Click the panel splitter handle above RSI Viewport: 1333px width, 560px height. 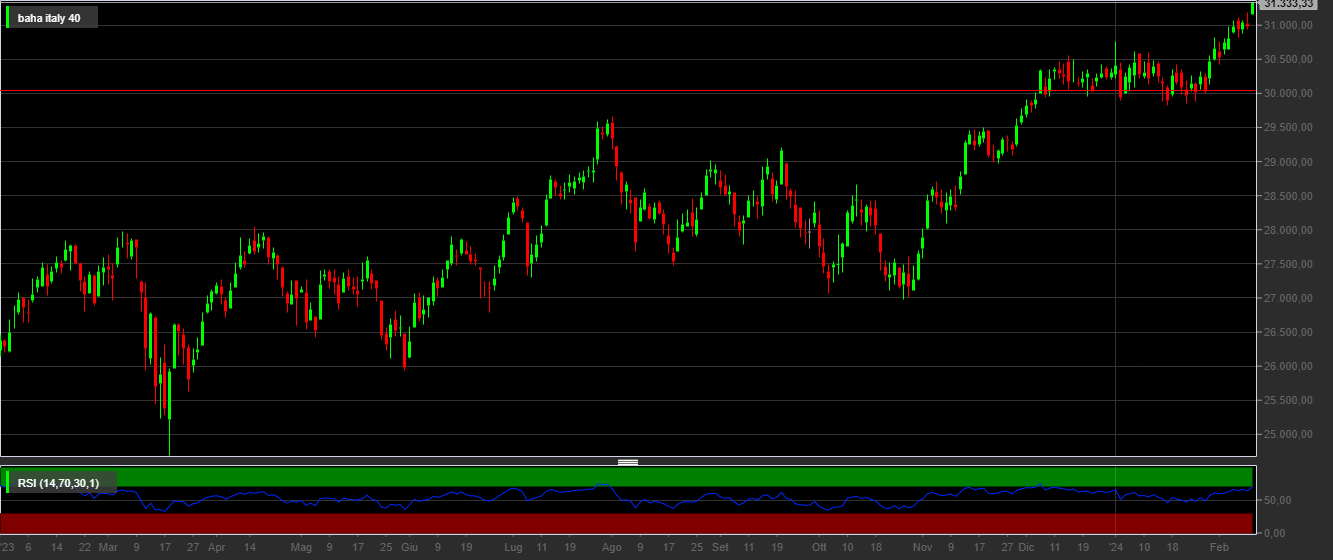[628, 462]
